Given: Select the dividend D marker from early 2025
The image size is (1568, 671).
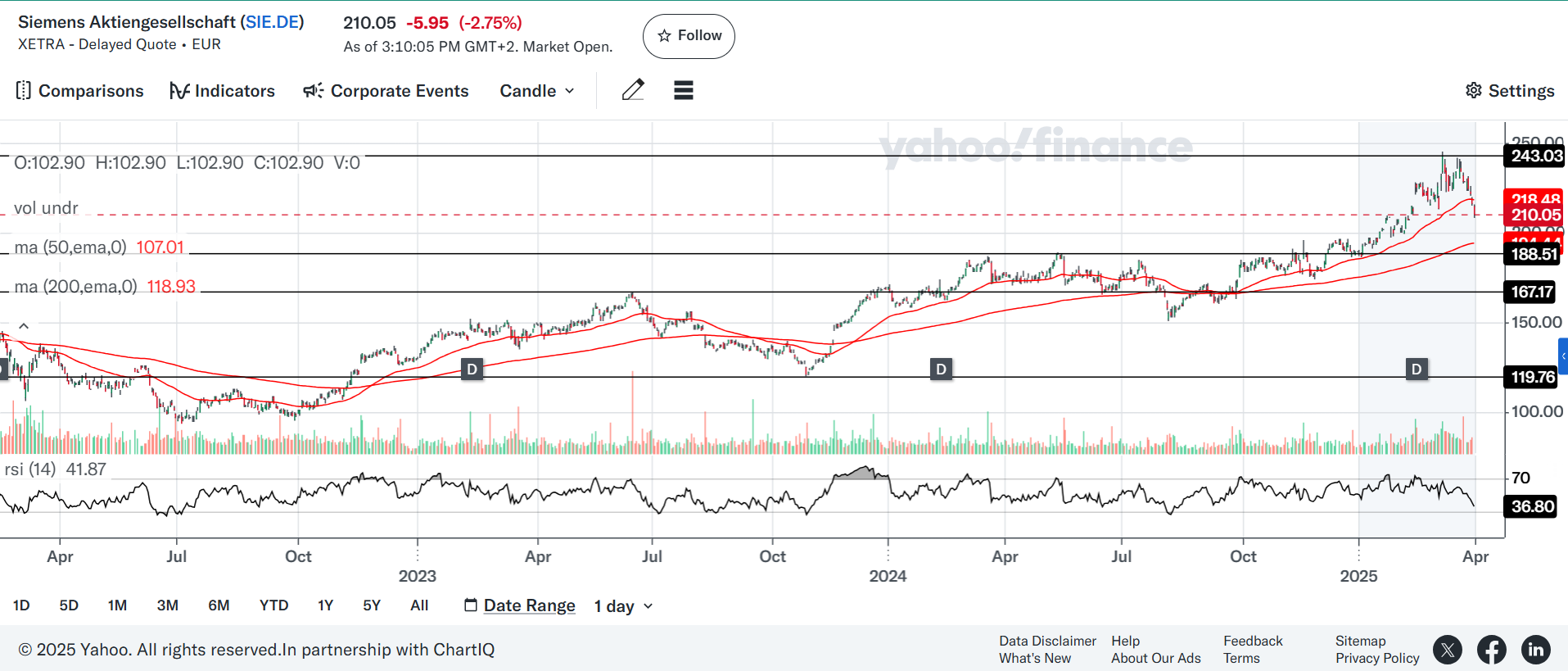Looking at the screenshot, I should (1417, 370).
